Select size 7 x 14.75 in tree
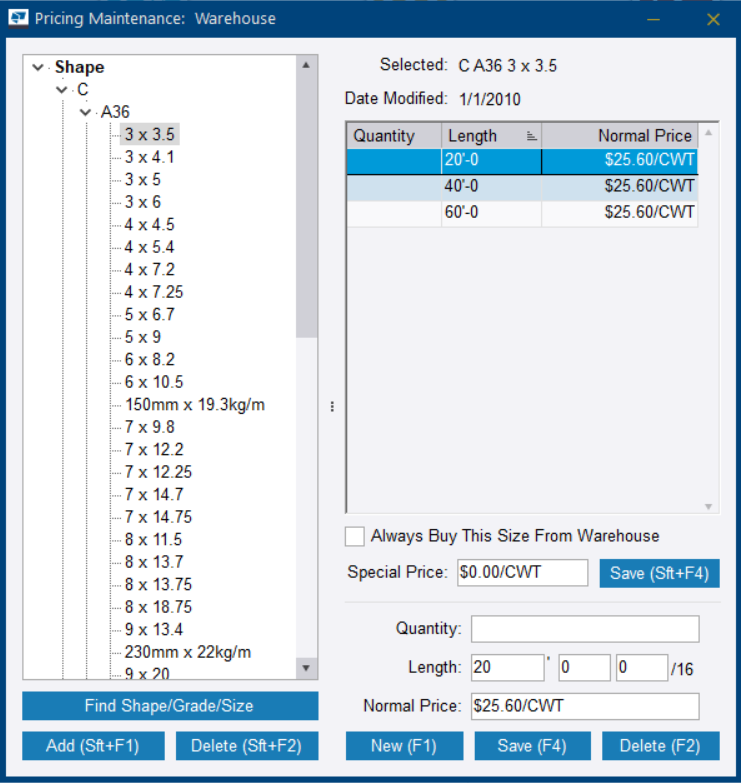 pyautogui.click(x=158, y=517)
